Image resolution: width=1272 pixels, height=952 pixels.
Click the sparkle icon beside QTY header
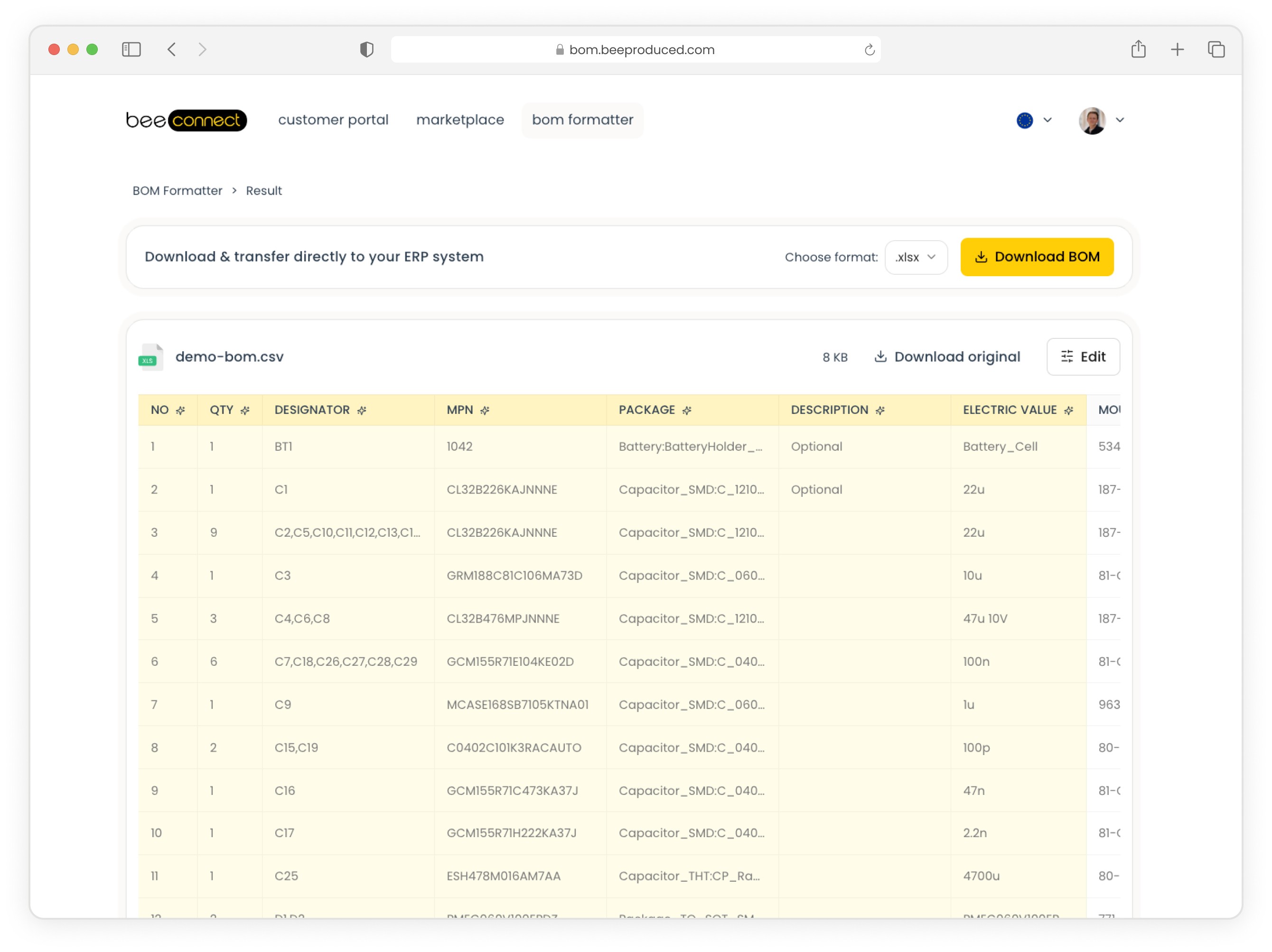point(245,411)
